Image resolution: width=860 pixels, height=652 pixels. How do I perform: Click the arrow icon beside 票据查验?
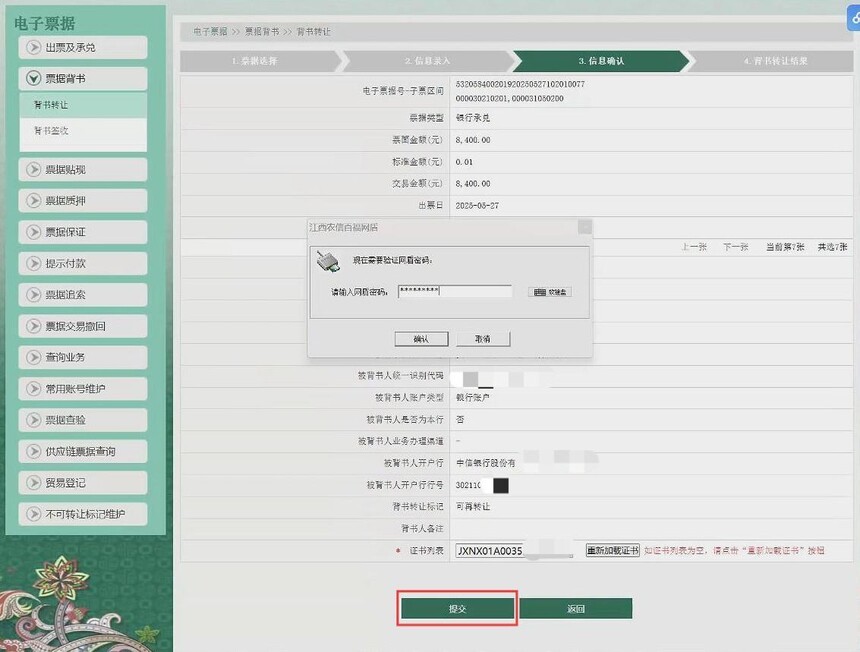point(33,420)
